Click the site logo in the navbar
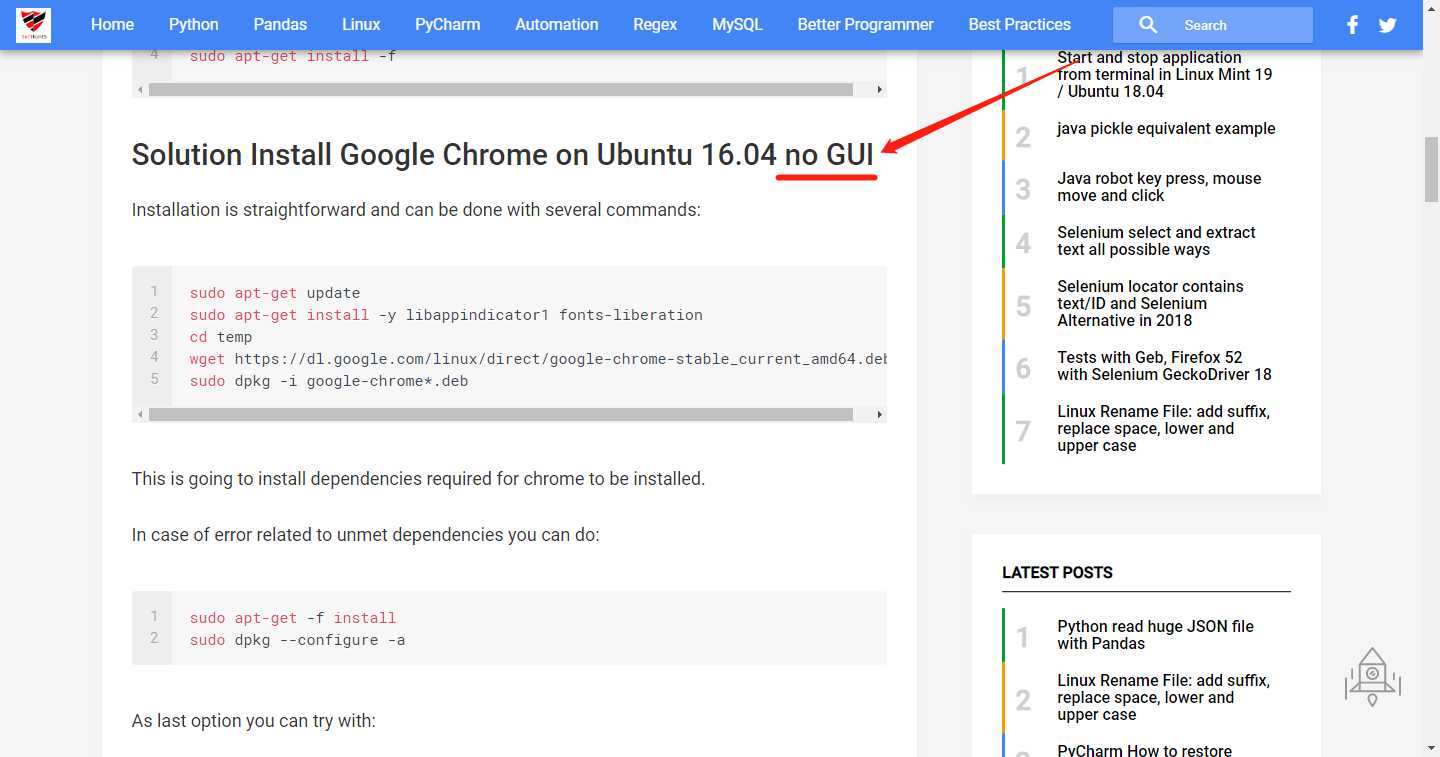 pyautogui.click(x=33, y=25)
